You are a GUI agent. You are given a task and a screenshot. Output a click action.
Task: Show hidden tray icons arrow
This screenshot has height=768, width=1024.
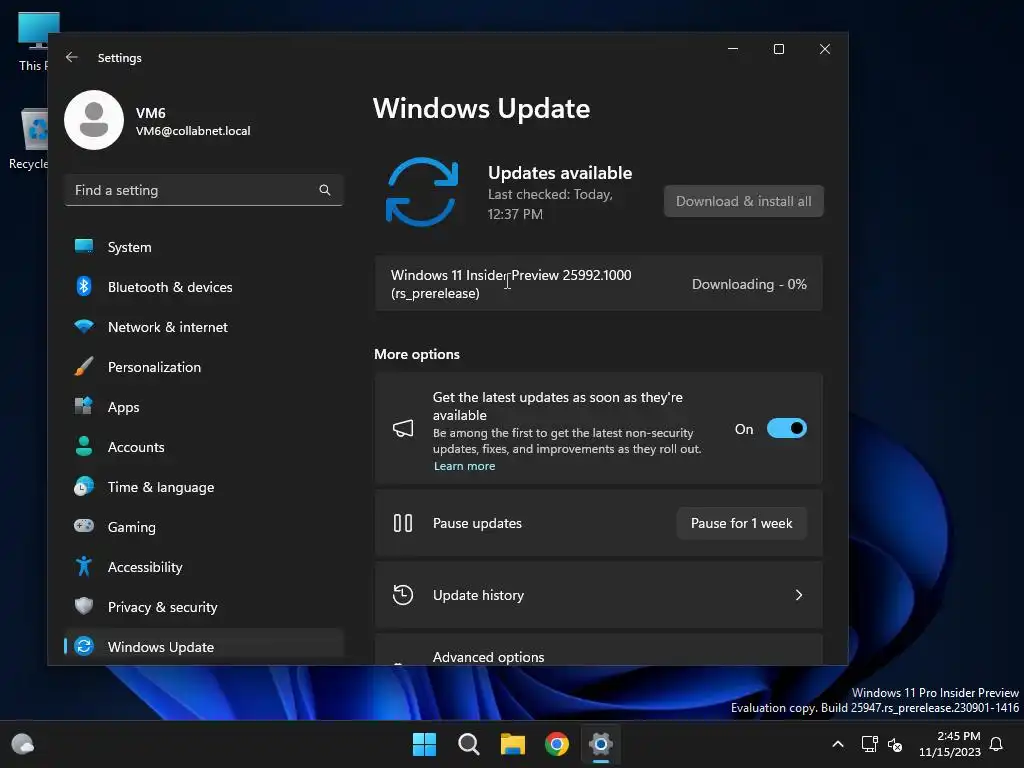tap(838, 744)
